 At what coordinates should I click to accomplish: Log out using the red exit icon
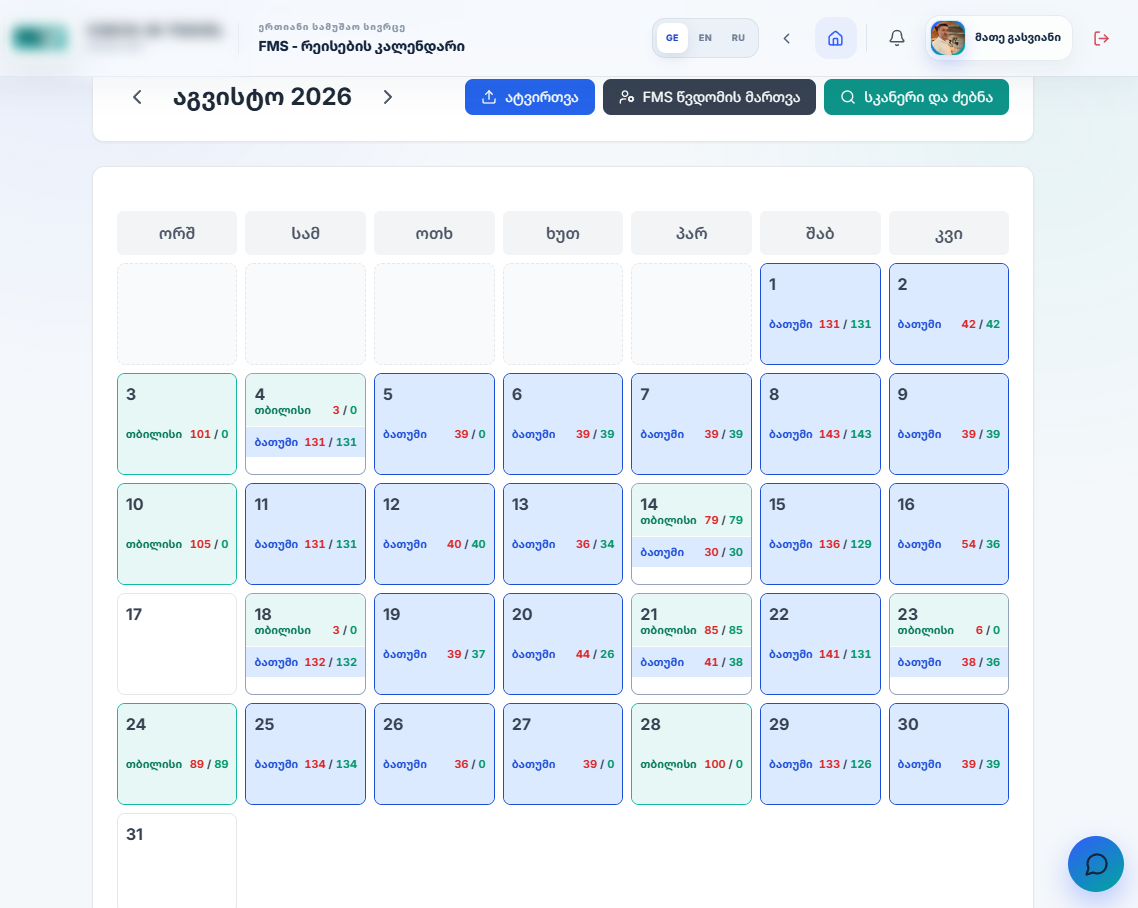coord(1101,38)
